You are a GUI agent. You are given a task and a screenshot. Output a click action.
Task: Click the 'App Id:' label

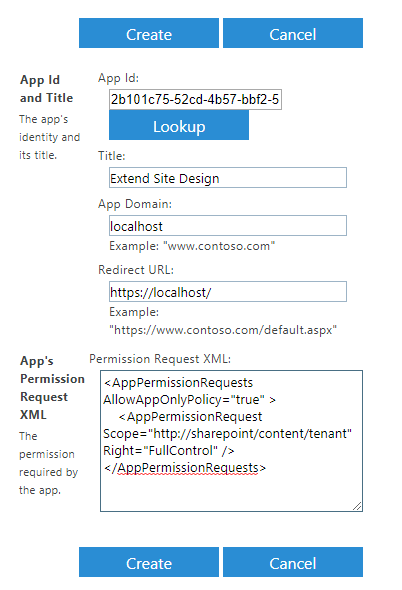[118, 78]
